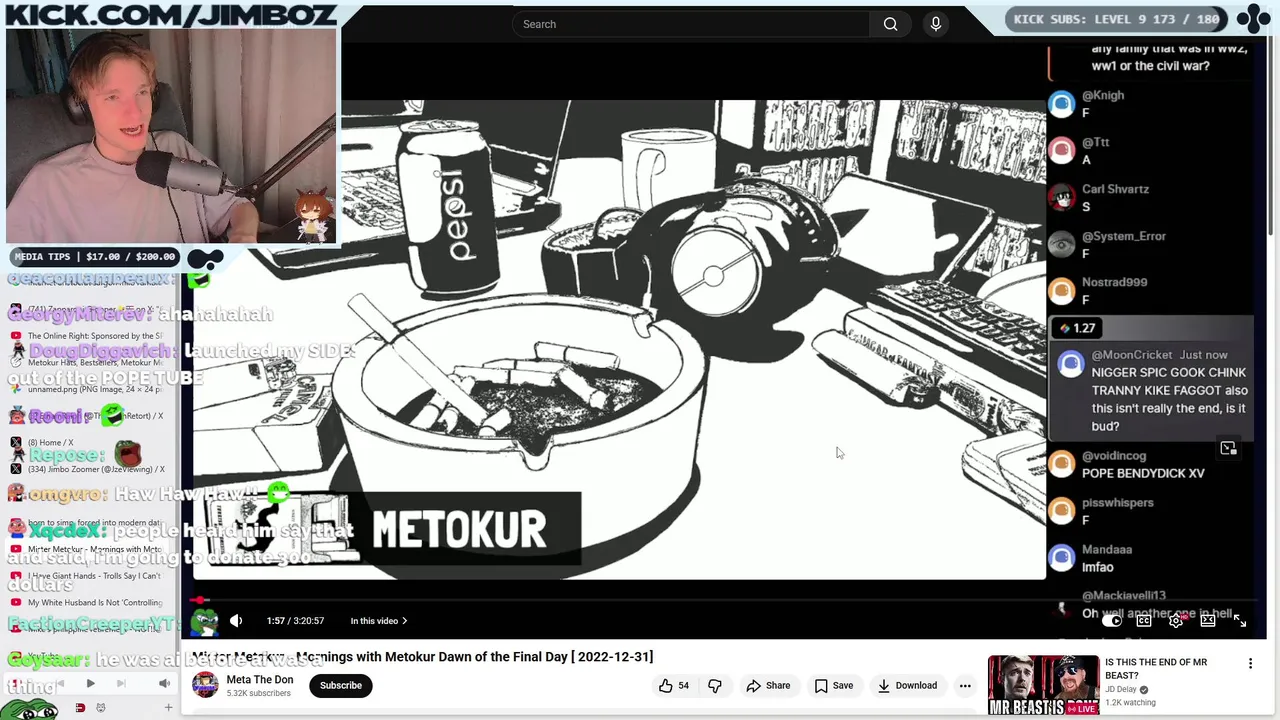Image resolution: width=1280 pixels, height=720 pixels.
Task: Open the player settings gear
Action: point(1176,621)
